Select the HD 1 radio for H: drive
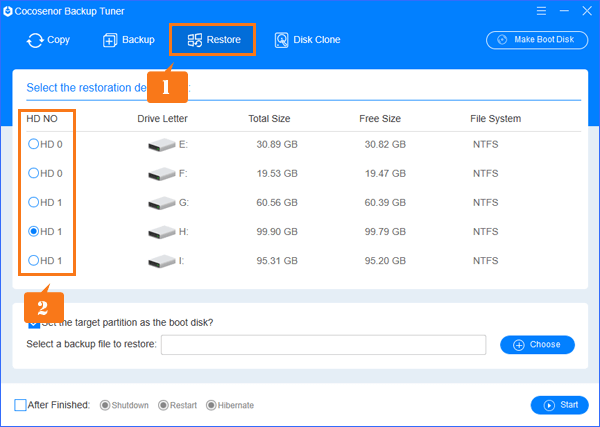The height and width of the screenshot is (427, 600). click(x=34, y=231)
